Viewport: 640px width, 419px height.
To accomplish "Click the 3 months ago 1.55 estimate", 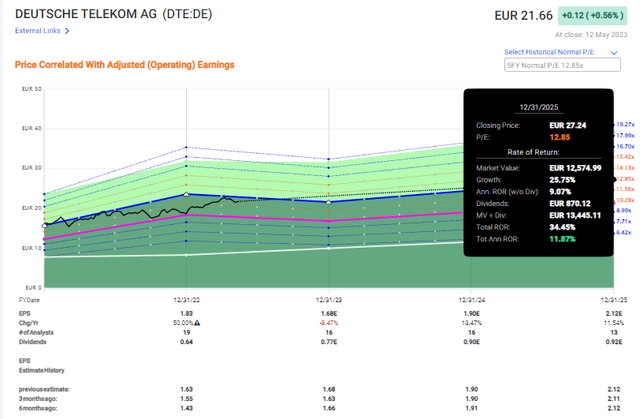I will (x=187, y=399).
